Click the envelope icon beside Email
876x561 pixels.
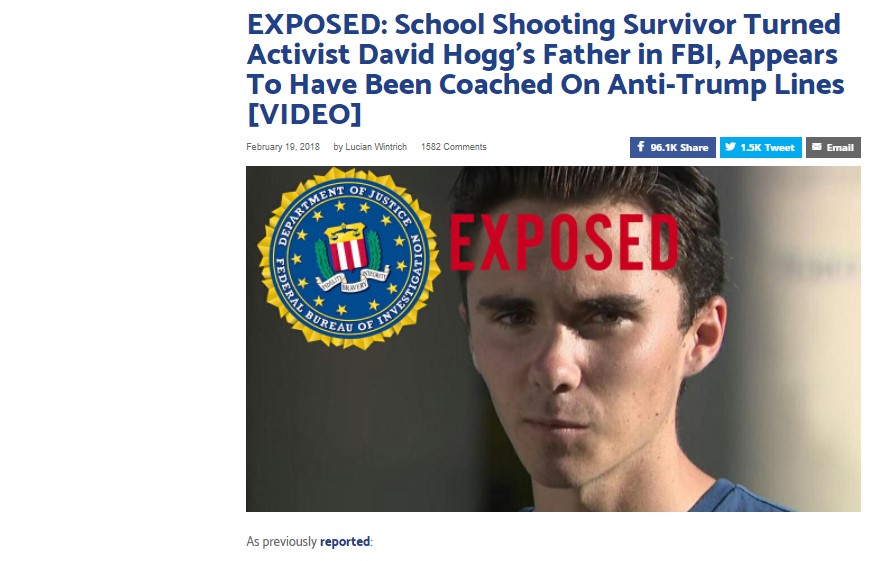tap(816, 147)
